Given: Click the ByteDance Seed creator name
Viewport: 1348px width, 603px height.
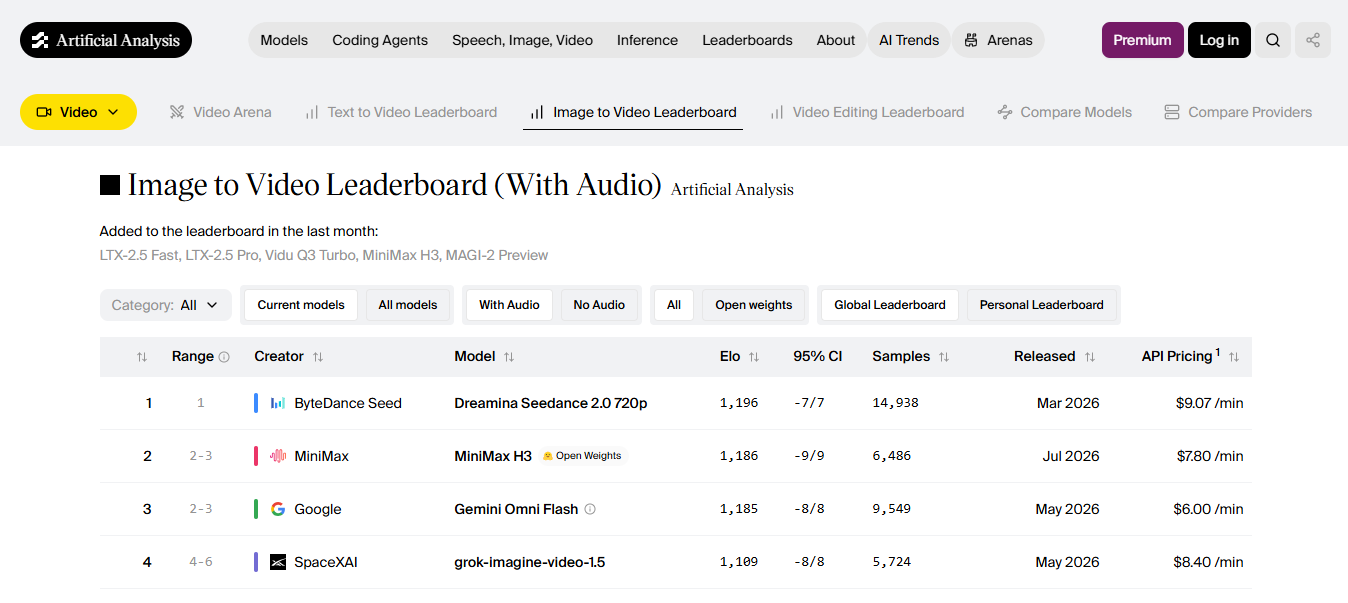Looking at the screenshot, I should (x=348, y=403).
